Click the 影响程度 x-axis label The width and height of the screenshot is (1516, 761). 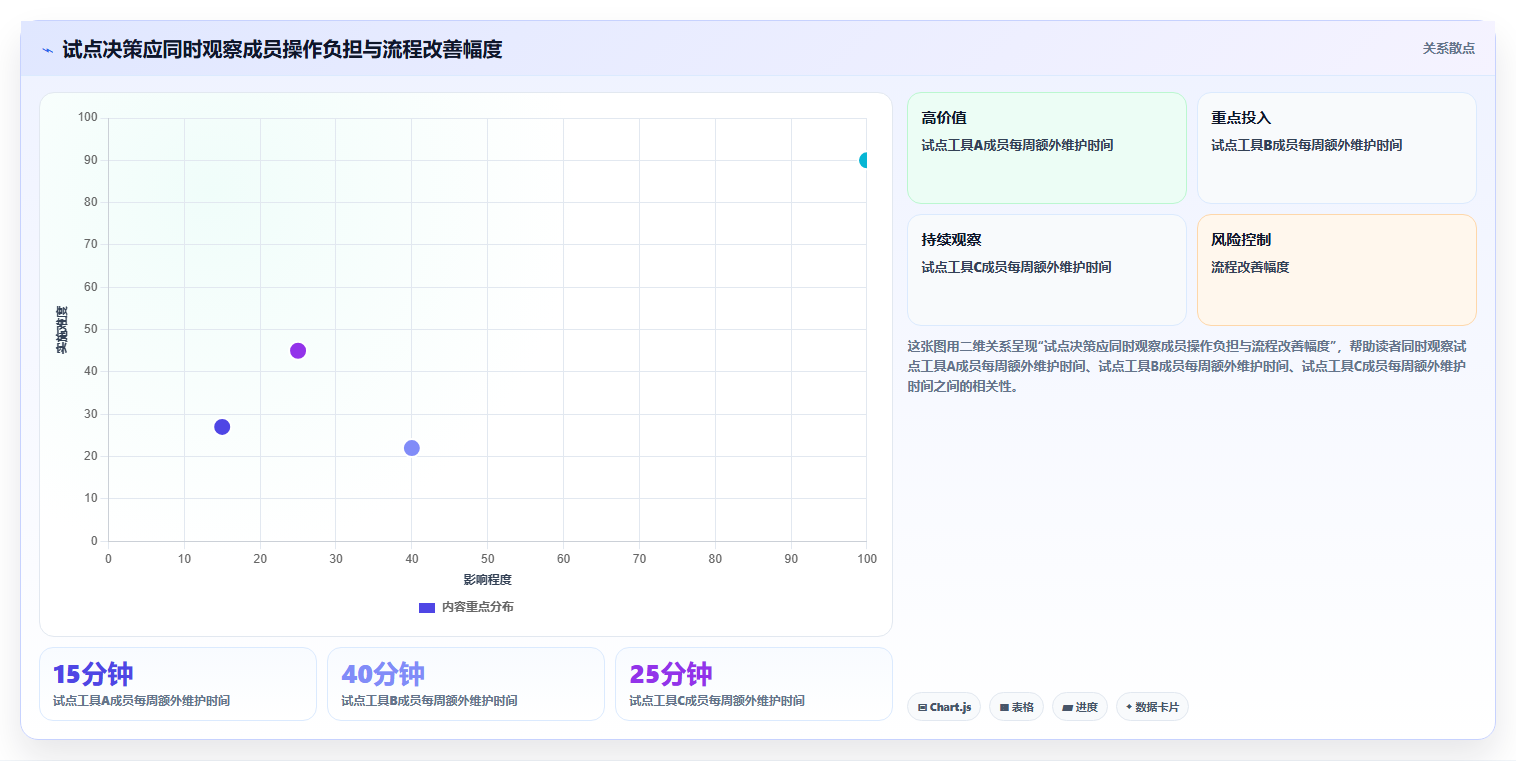487,580
